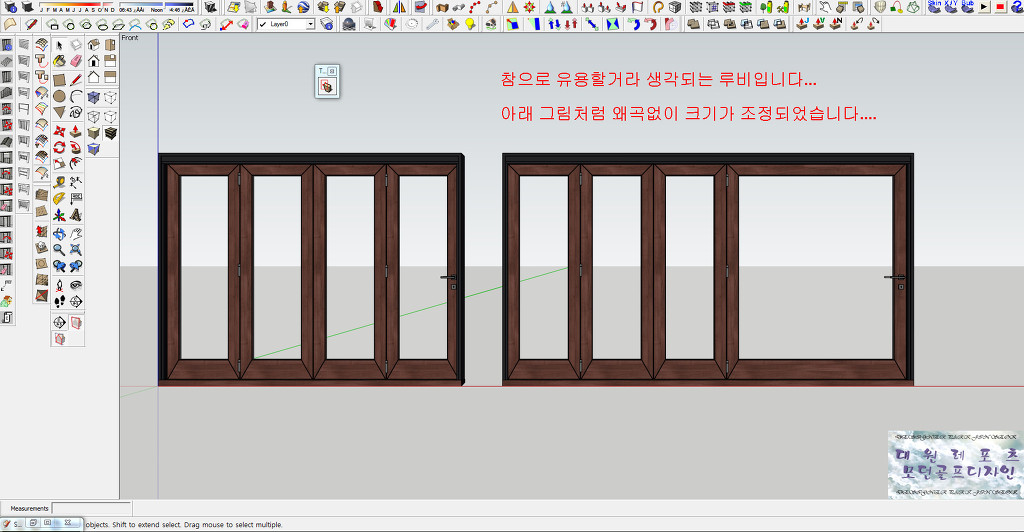Switch to Front view house icon

coord(93,61)
